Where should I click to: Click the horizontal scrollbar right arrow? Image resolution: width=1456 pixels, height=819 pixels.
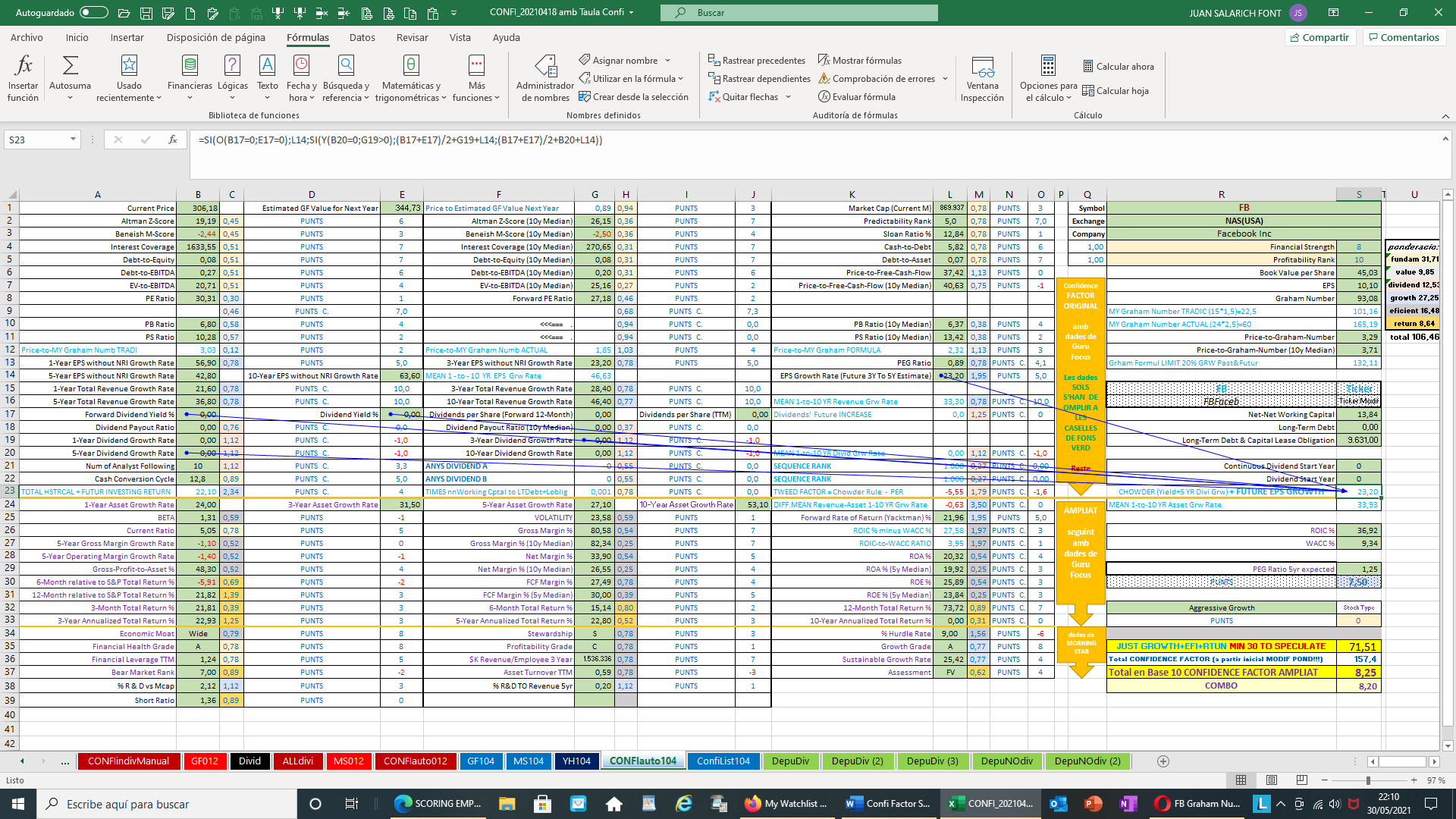[x=1433, y=761]
